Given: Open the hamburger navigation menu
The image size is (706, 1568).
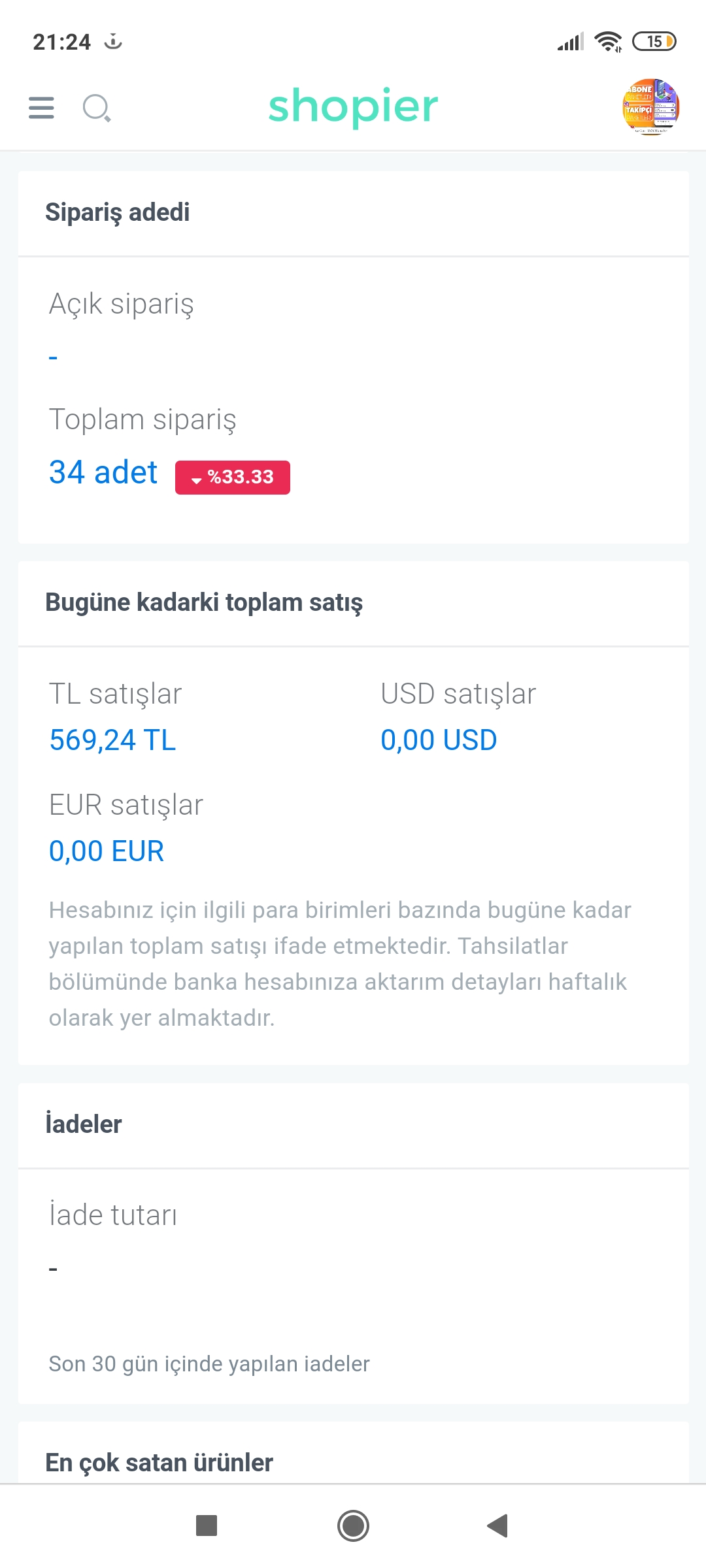Looking at the screenshot, I should 41,108.
